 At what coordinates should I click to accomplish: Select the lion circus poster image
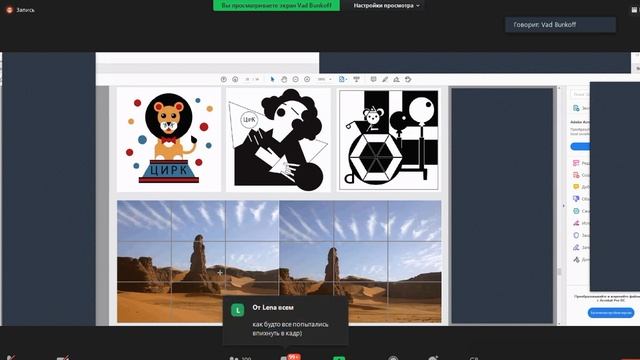point(169,139)
